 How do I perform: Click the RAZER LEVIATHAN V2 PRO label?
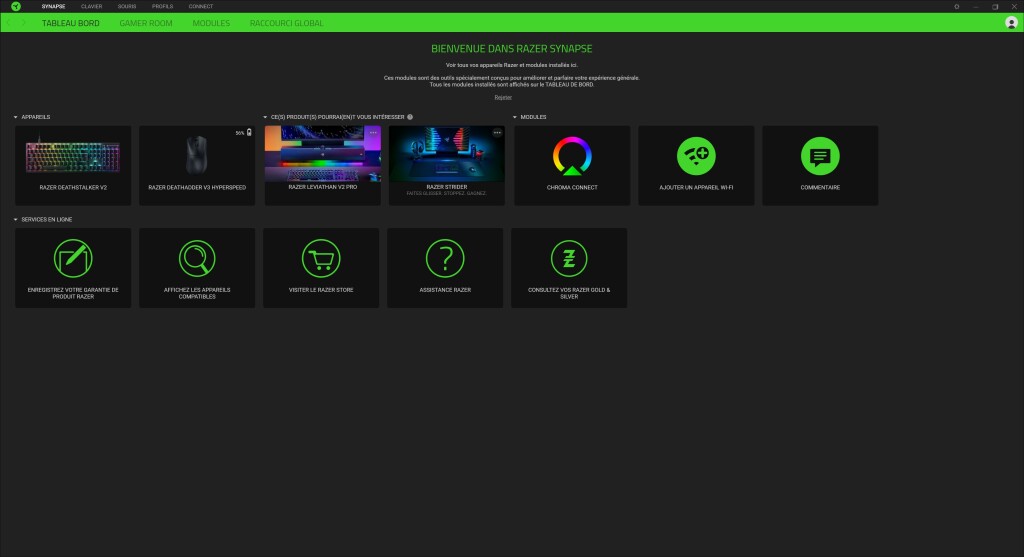323,187
